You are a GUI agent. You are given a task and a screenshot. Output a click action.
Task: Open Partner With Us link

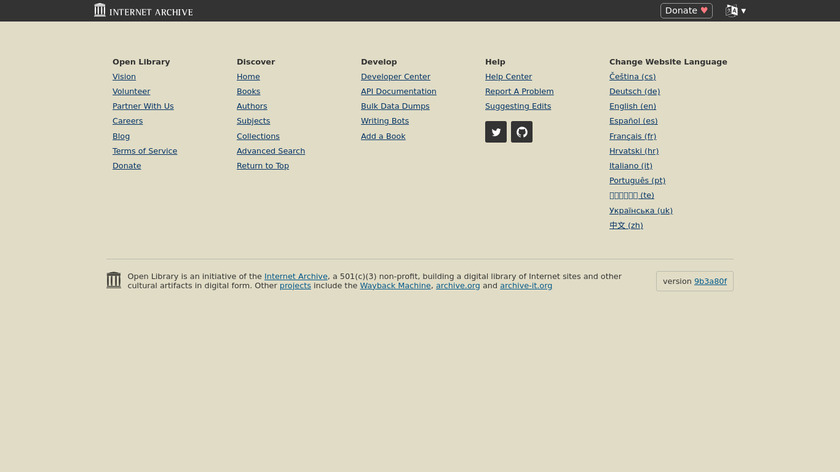(143, 106)
